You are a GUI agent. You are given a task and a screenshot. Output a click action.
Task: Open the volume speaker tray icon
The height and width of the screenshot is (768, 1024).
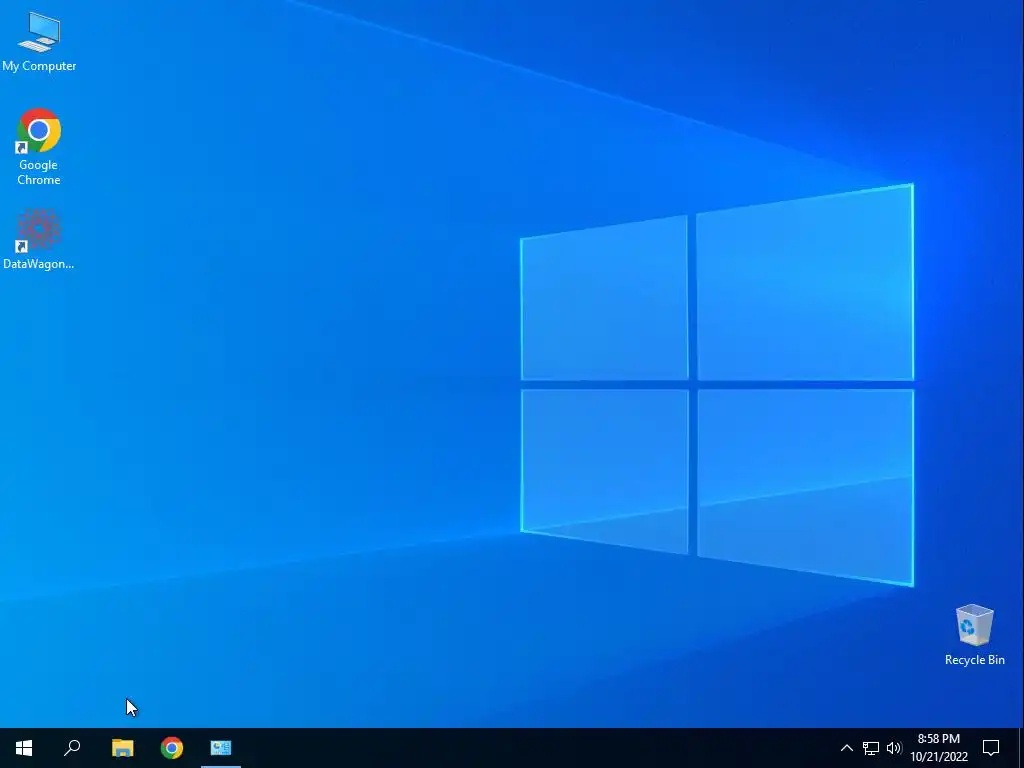[x=894, y=748]
